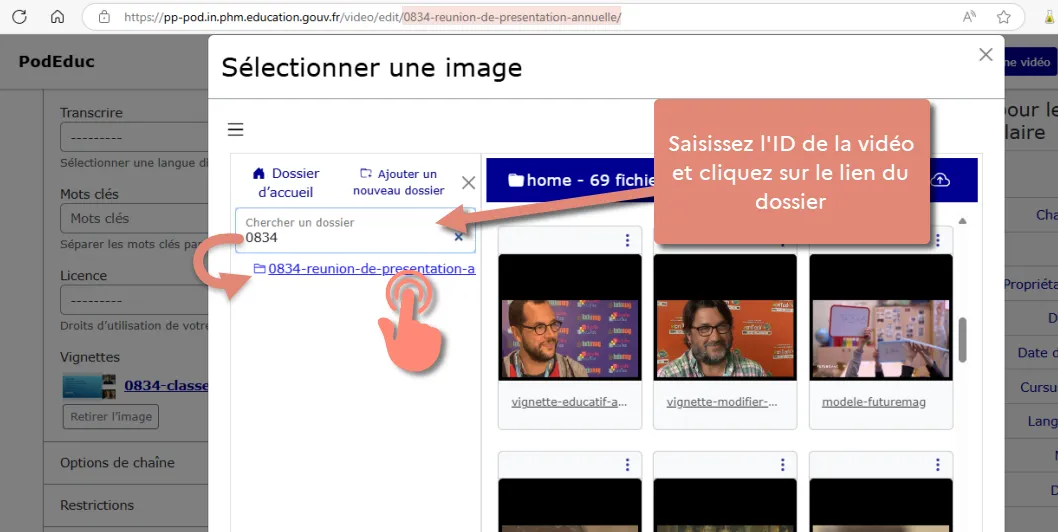Reload the page with the browser refresh icon
1058x532 pixels.
(20, 17)
